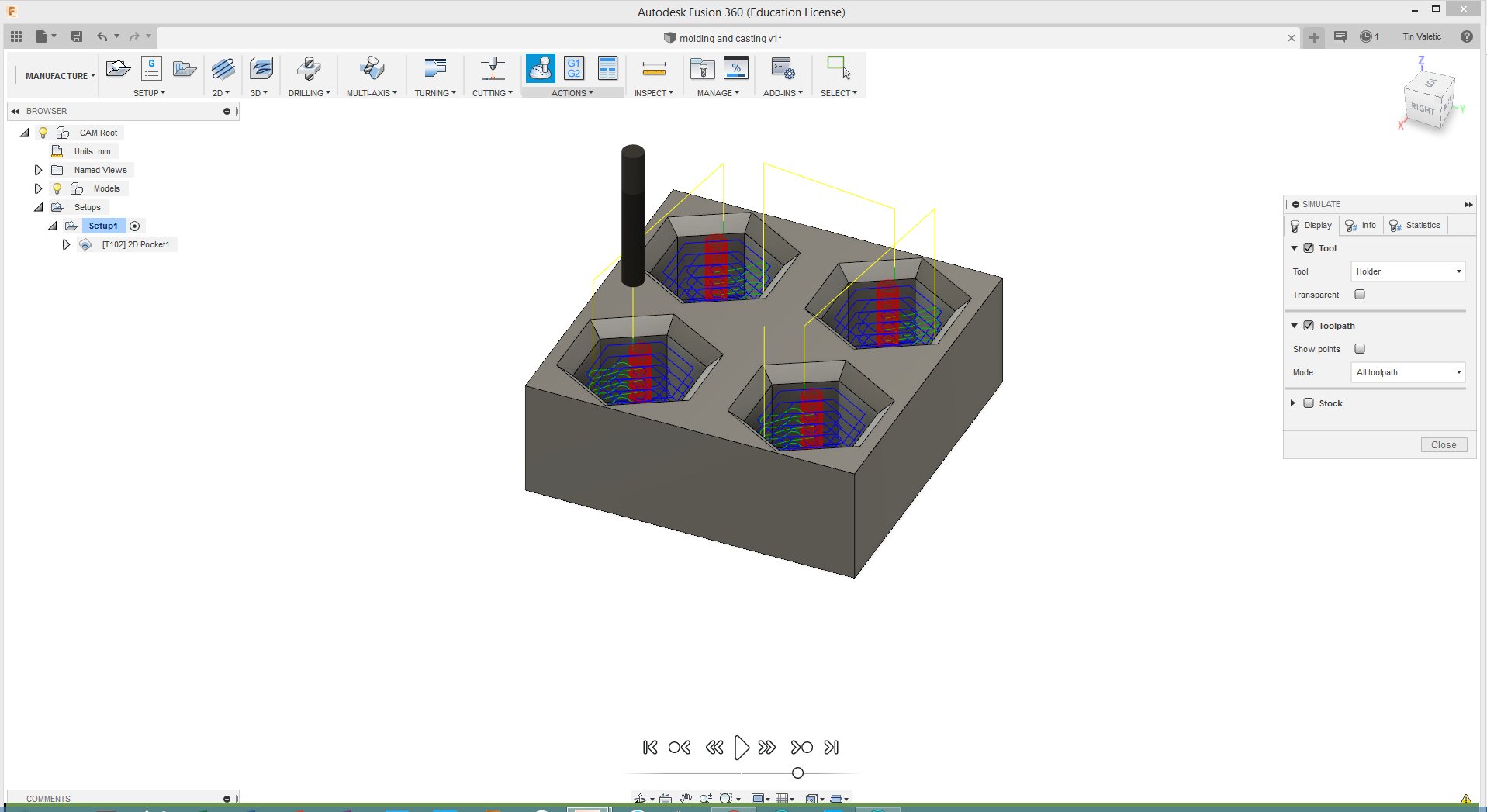
Task: Click the Cutting tool icon
Action: 493,68
